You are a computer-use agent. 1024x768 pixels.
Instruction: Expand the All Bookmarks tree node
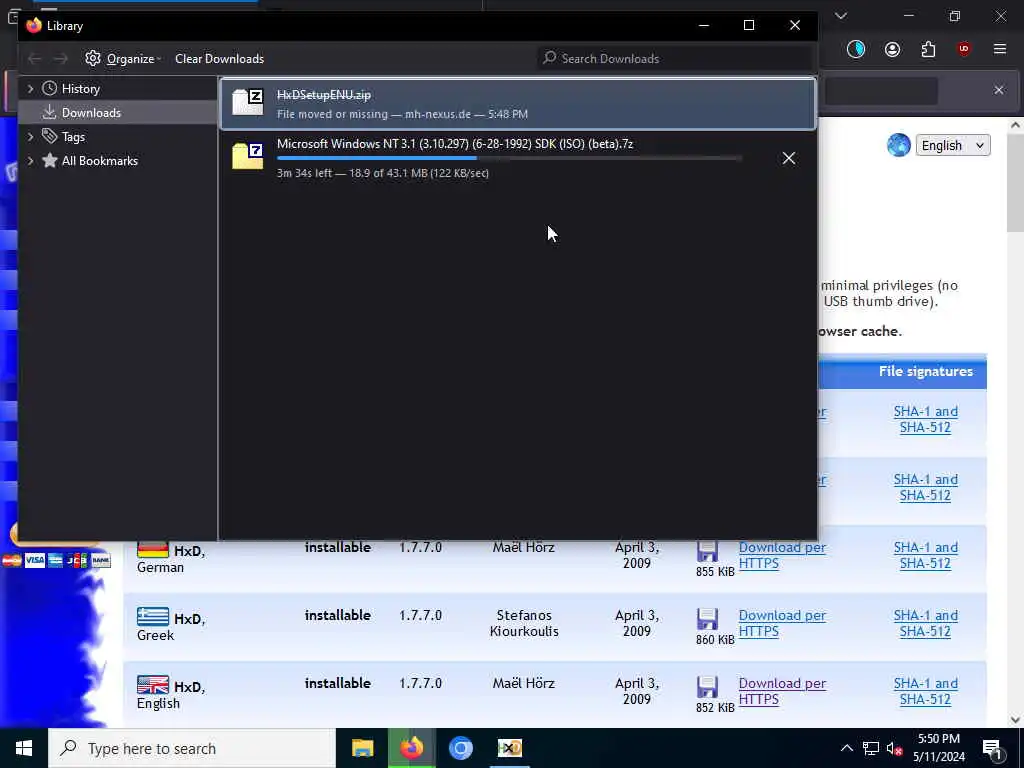click(30, 161)
